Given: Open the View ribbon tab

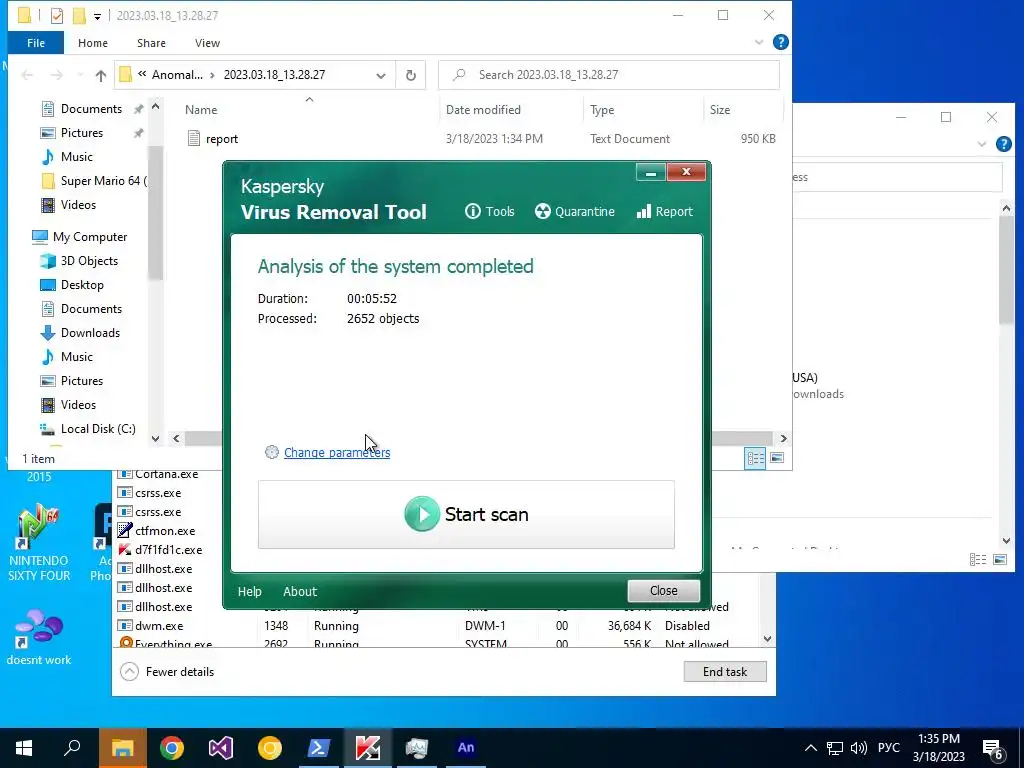Looking at the screenshot, I should click(207, 43).
